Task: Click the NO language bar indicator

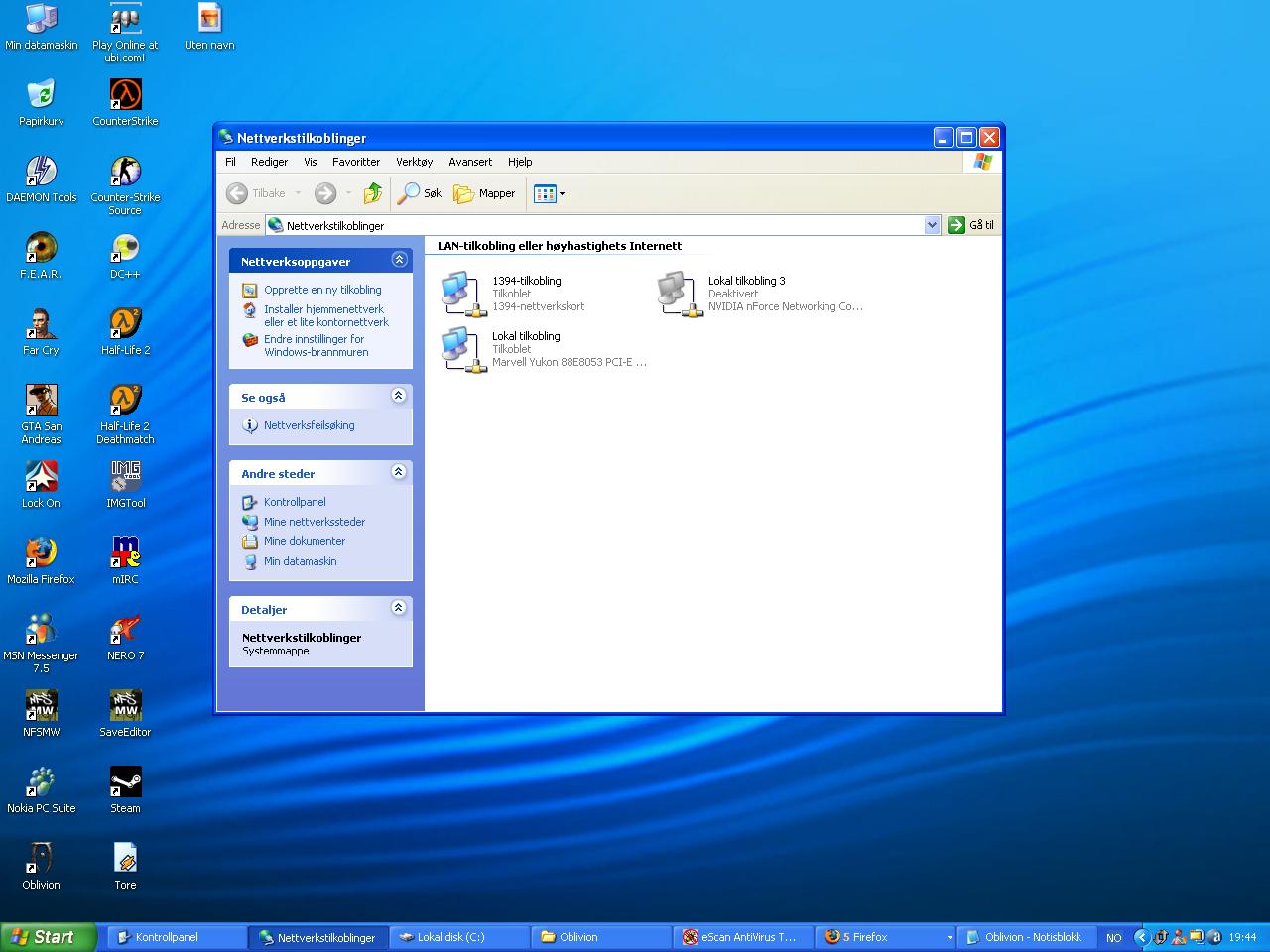Action: [1114, 938]
